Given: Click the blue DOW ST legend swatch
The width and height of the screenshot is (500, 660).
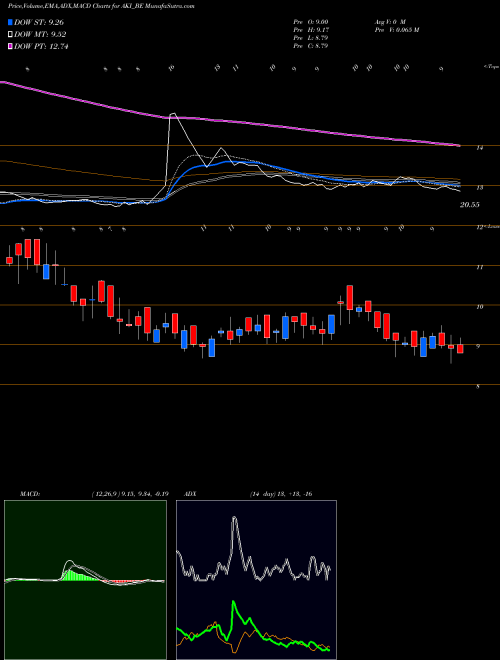Looking at the screenshot, I should pyautogui.click(x=10, y=23).
